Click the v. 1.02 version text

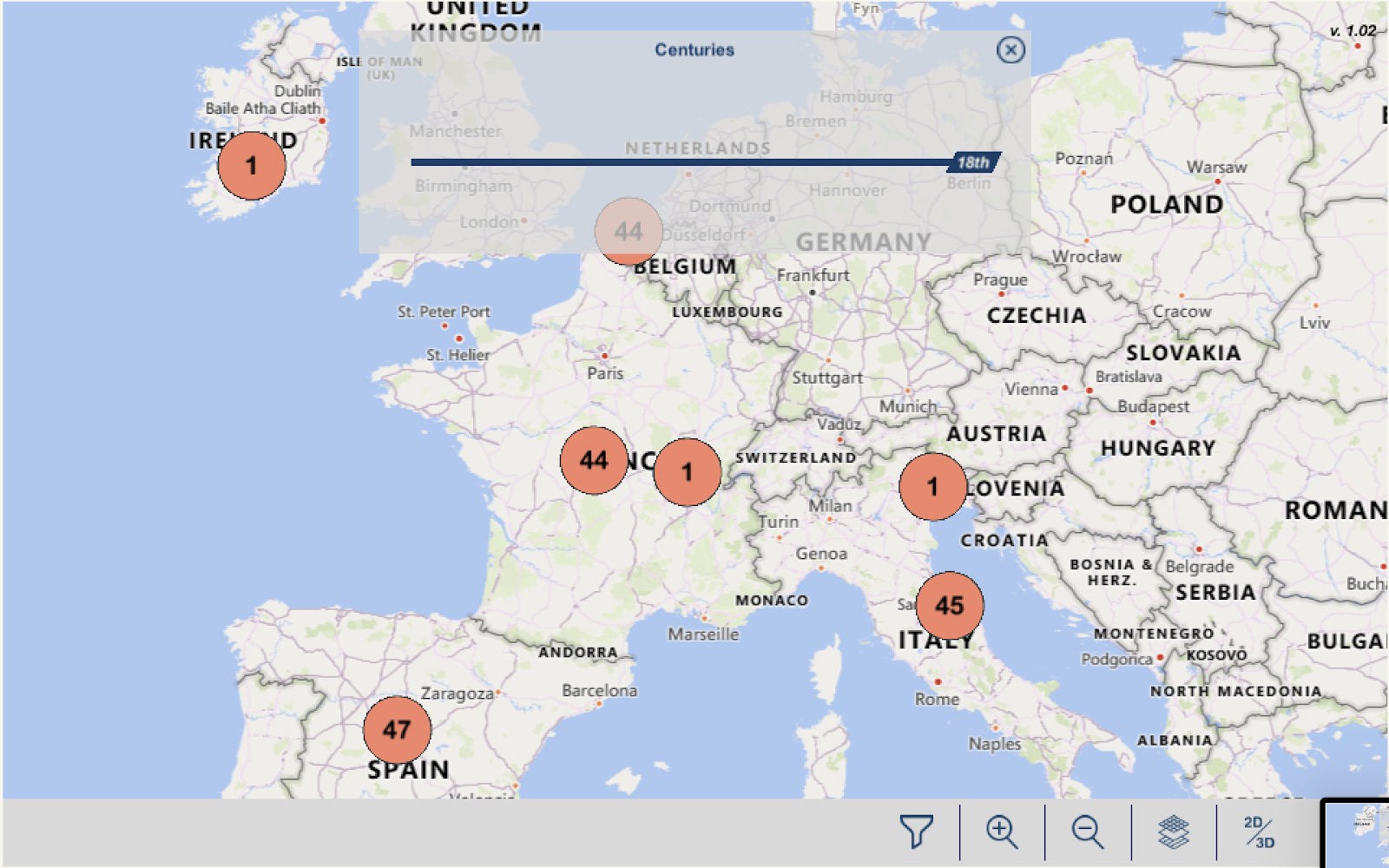[x=1353, y=30]
